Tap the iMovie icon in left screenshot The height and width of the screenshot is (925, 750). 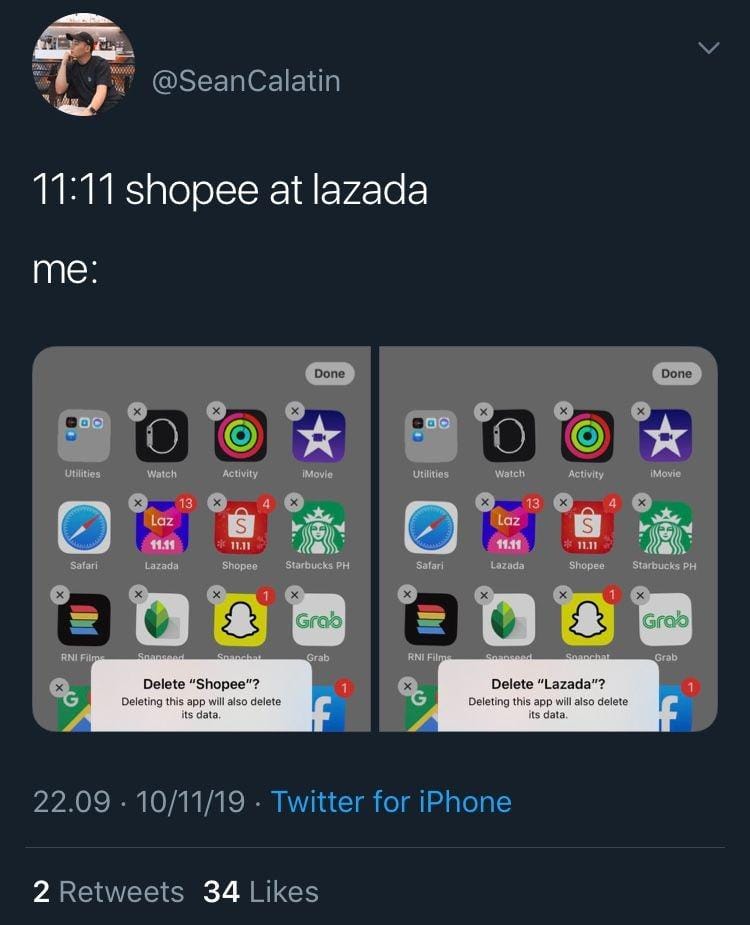tap(319, 436)
